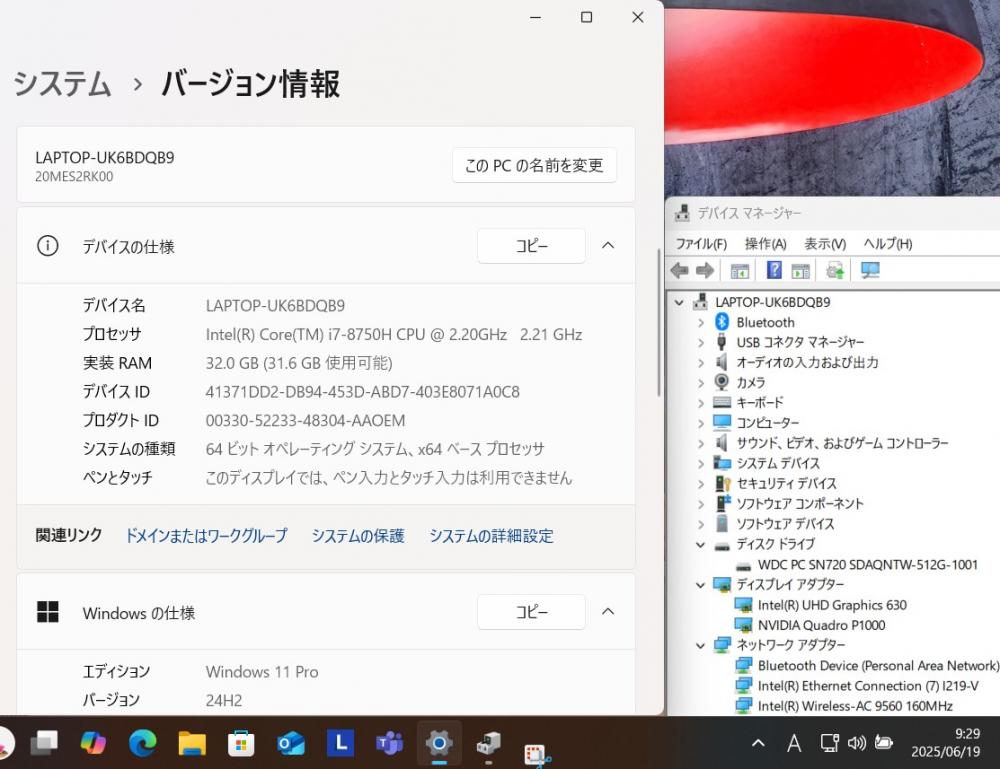
Task: Open the システムの詳細設定 link
Action: [491, 536]
